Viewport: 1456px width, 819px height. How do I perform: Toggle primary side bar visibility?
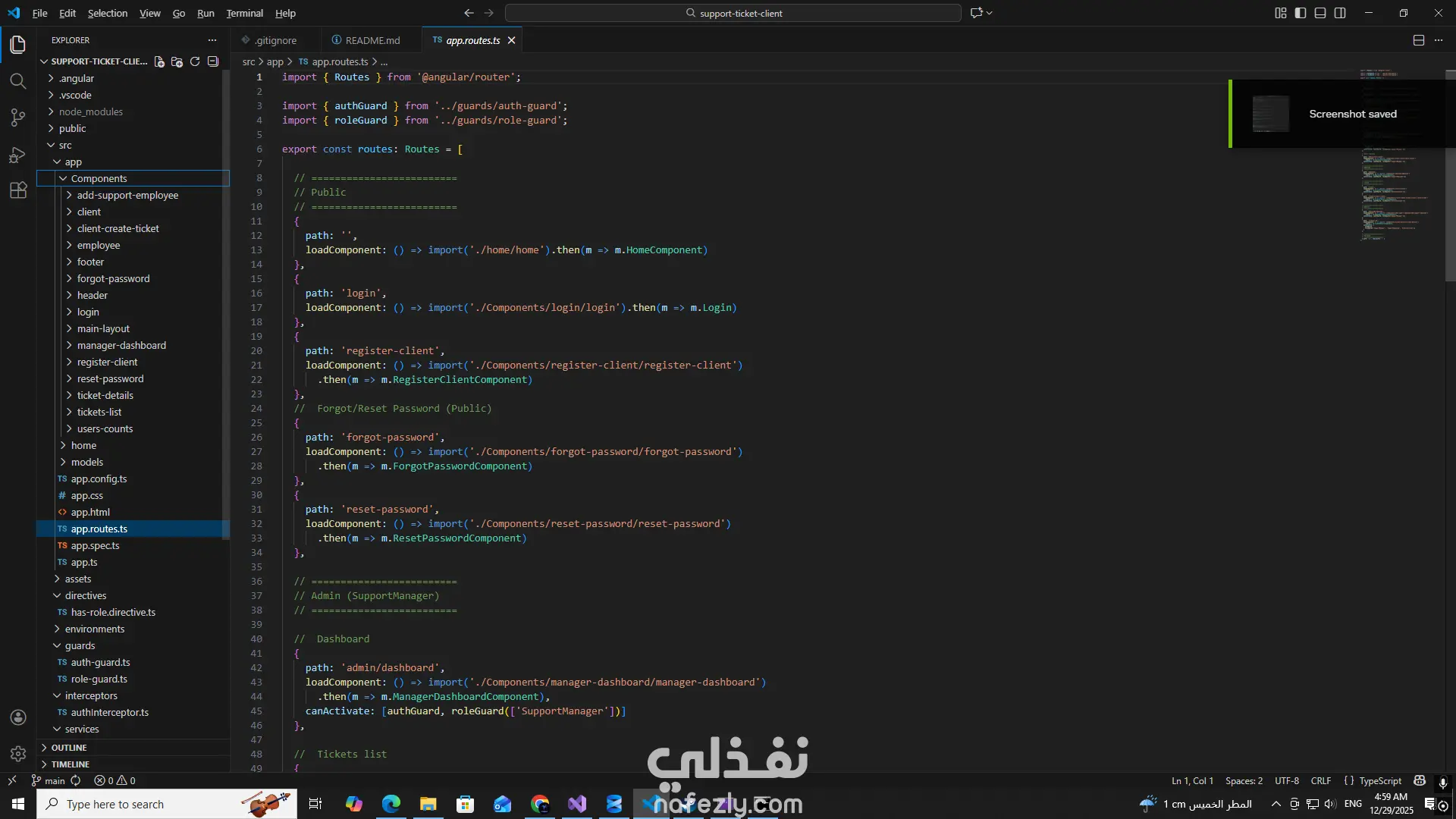pyautogui.click(x=1301, y=13)
